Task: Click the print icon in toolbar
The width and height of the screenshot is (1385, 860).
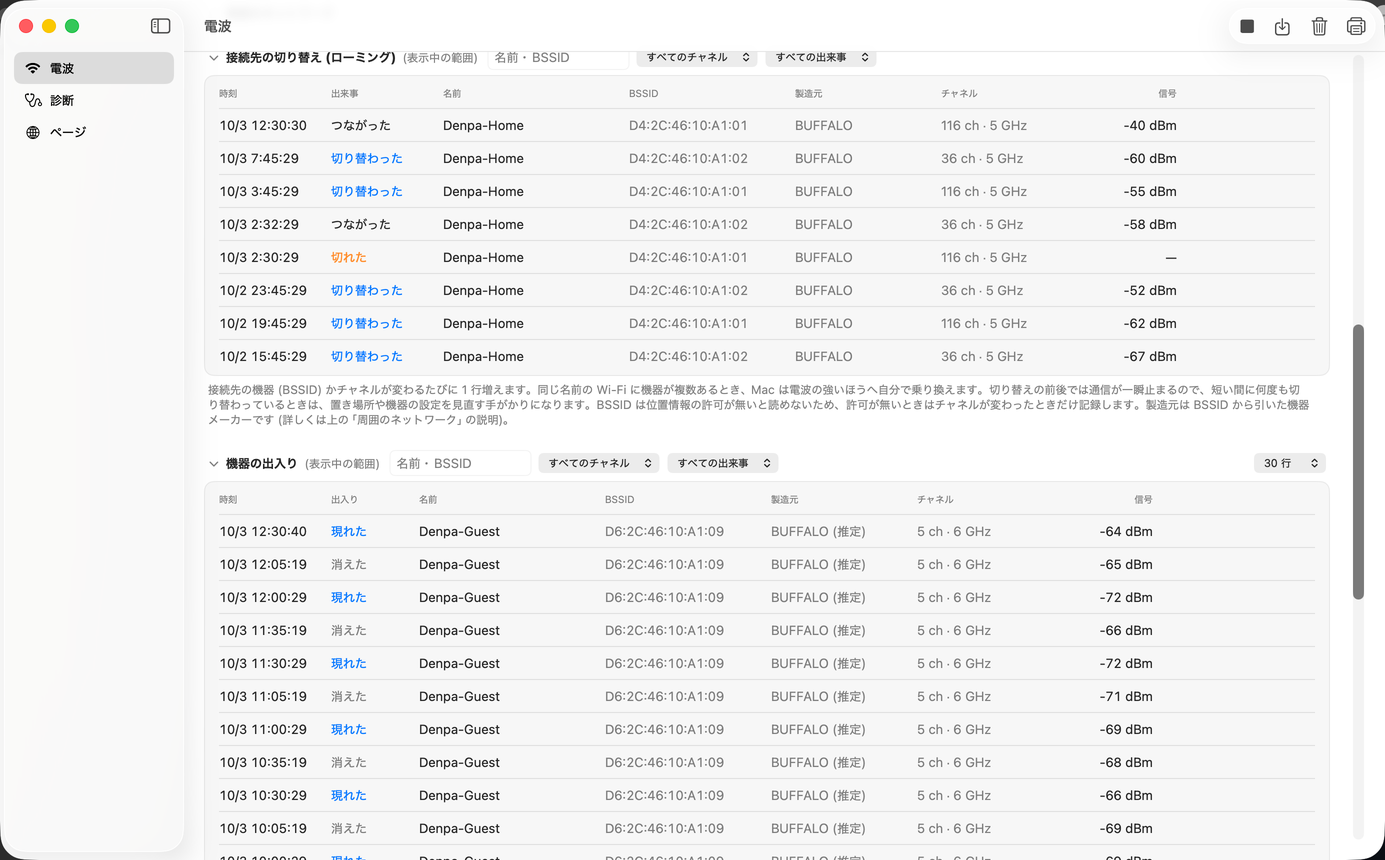Action: pos(1356,27)
